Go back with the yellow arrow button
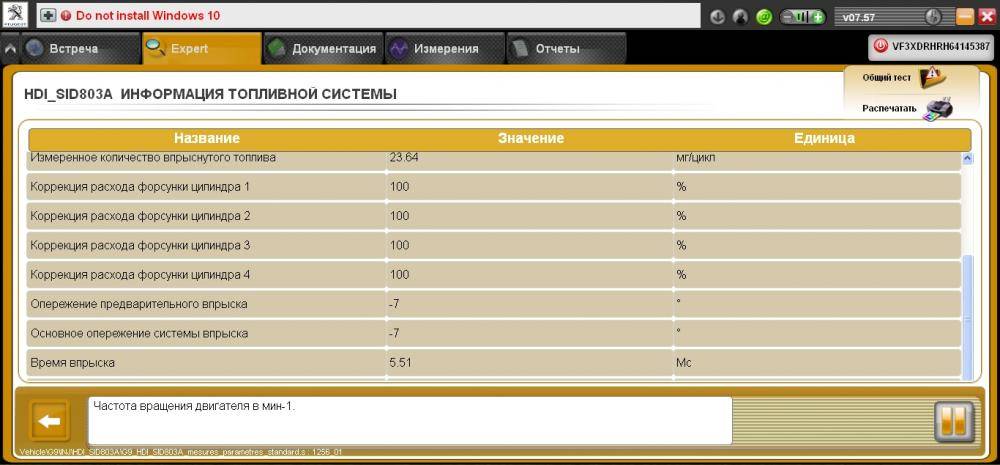This screenshot has width=1000, height=465. (49, 421)
